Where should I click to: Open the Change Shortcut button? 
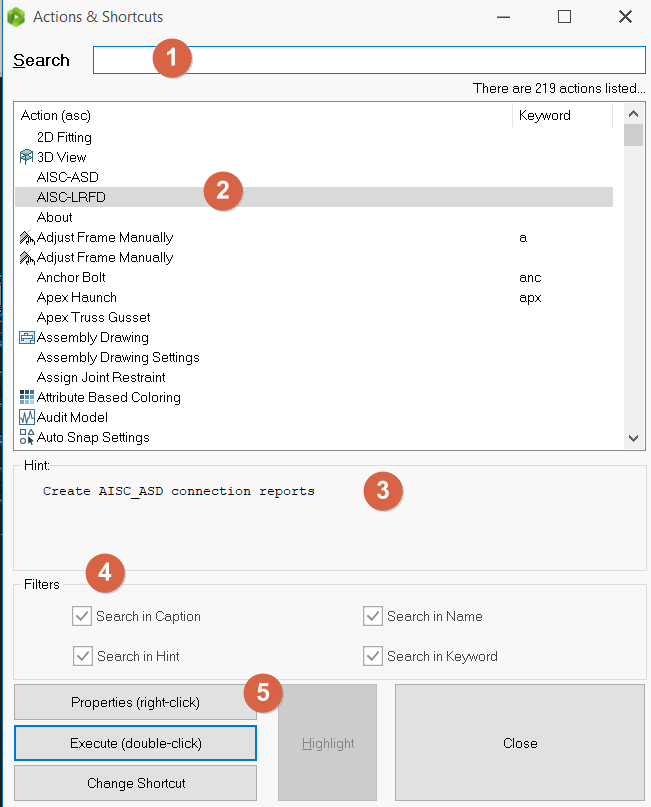(136, 783)
